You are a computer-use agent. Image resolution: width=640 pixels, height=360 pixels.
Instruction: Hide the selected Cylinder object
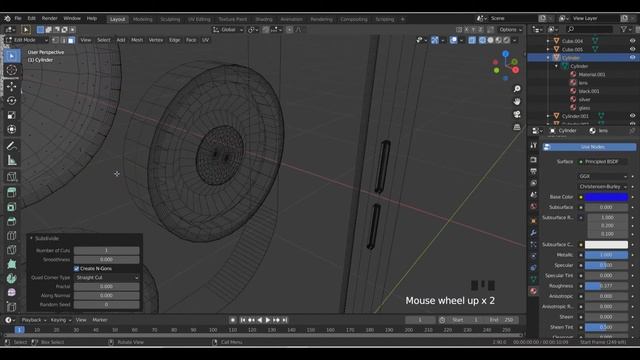pos(632,58)
